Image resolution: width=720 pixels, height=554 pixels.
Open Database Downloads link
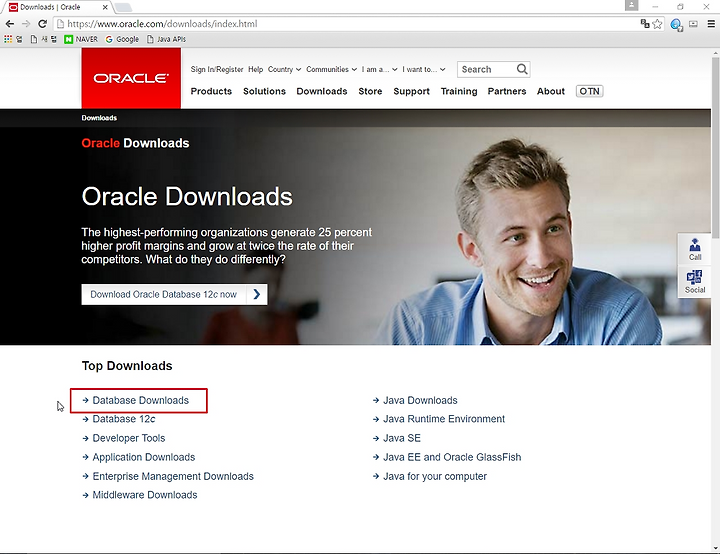point(141,401)
